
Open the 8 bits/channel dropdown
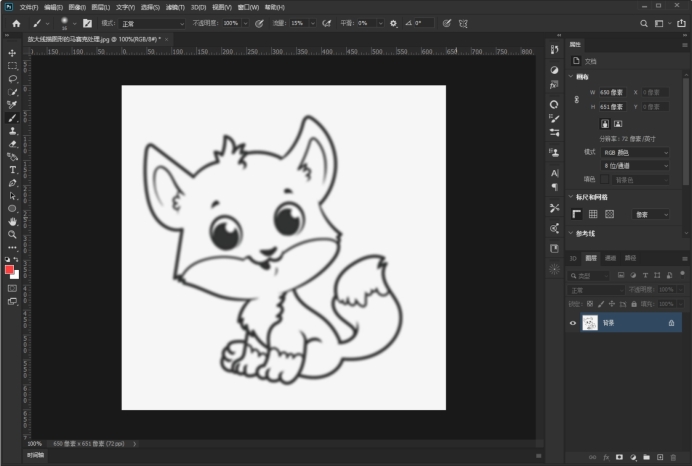635,165
